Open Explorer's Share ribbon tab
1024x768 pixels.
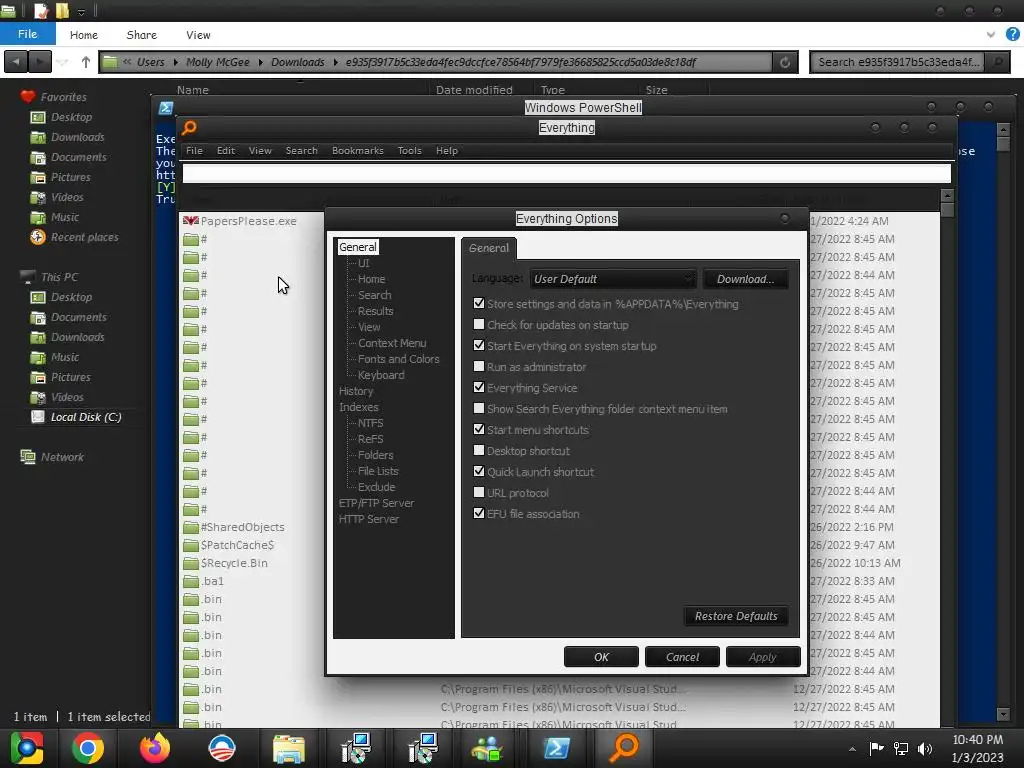(142, 35)
